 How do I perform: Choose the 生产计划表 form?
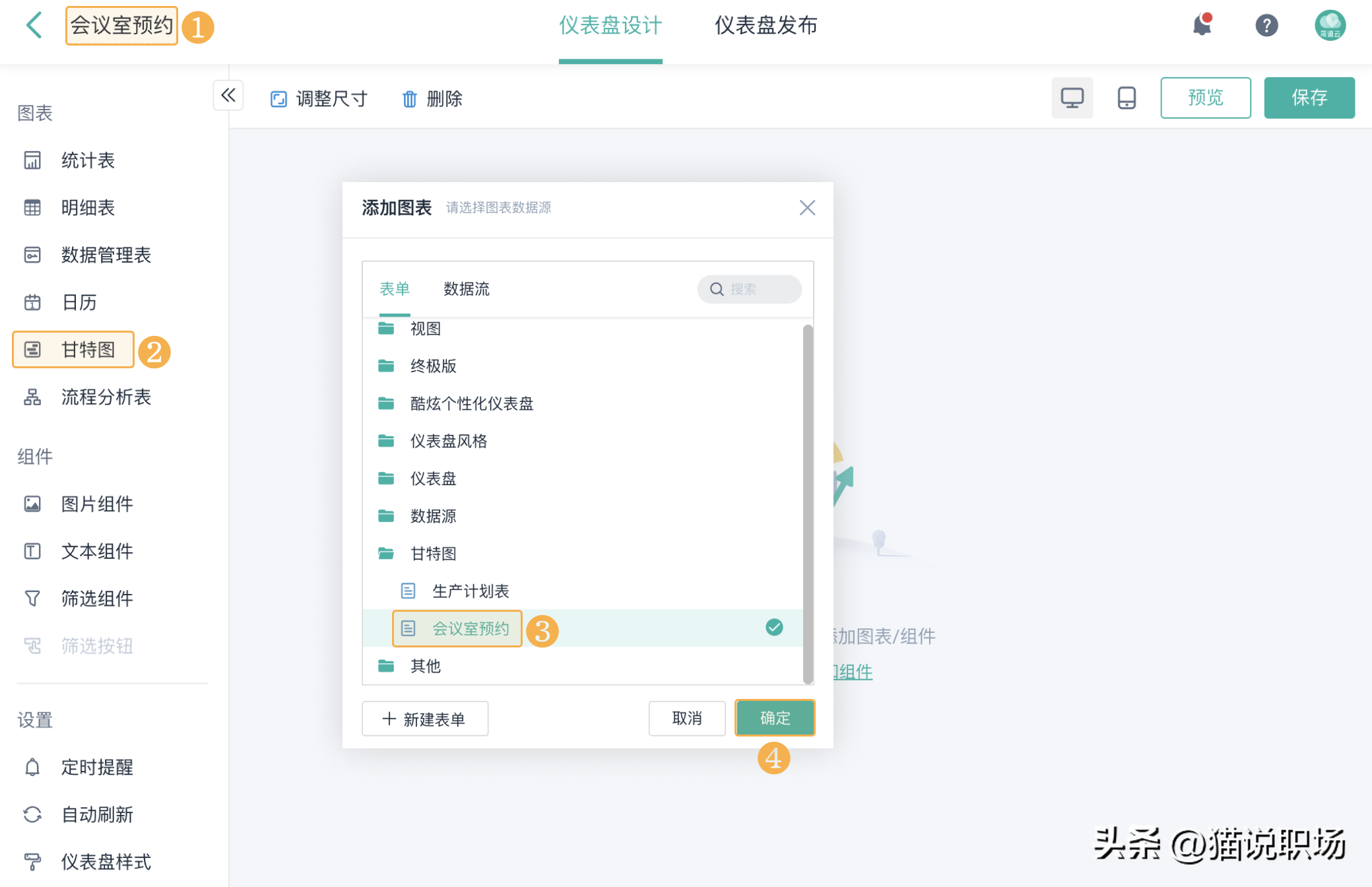(x=470, y=591)
